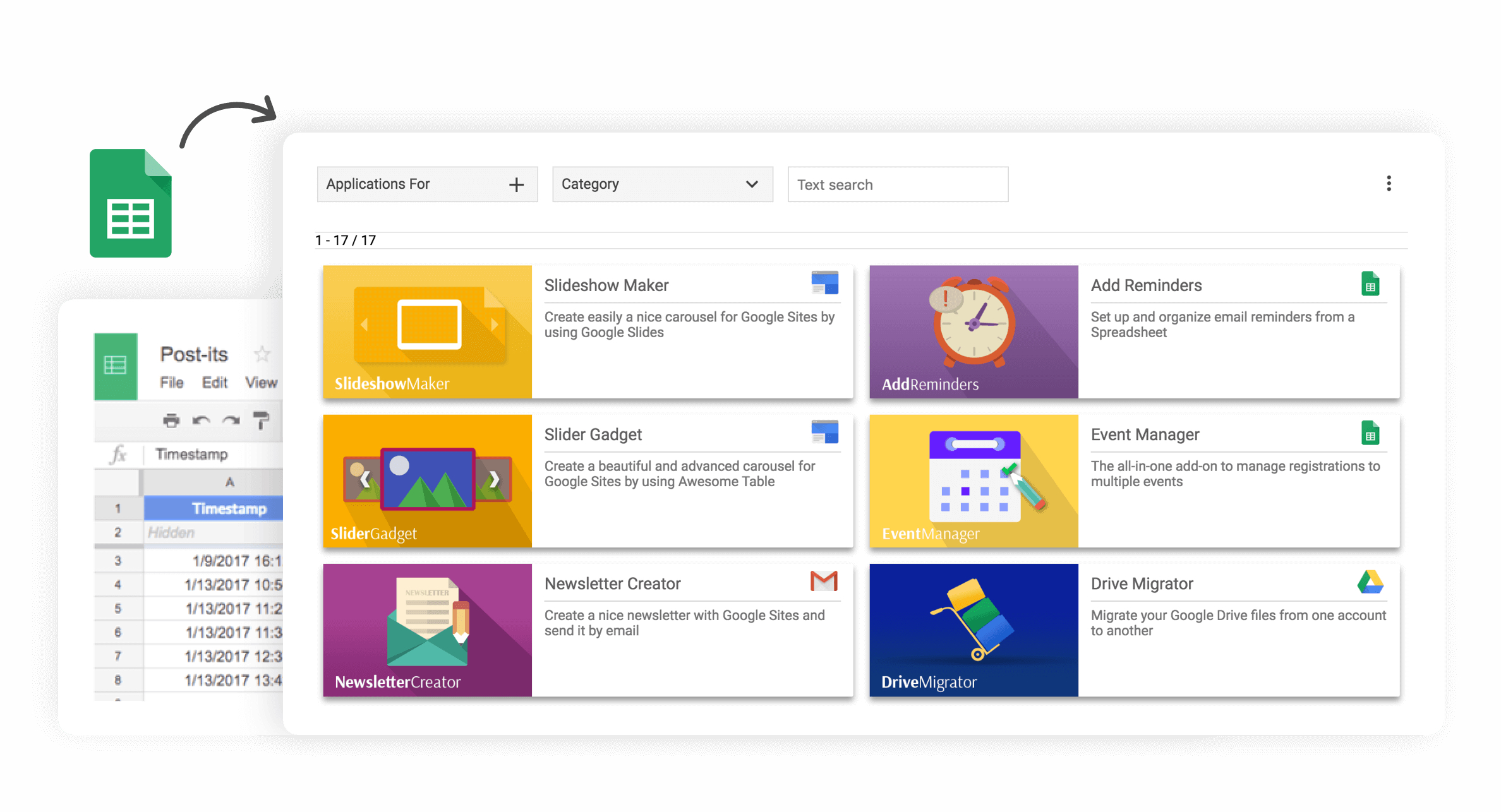Click the left carousel arrow on SliderGadget image
This screenshot has height=812, width=1501.
pyautogui.click(x=365, y=480)
